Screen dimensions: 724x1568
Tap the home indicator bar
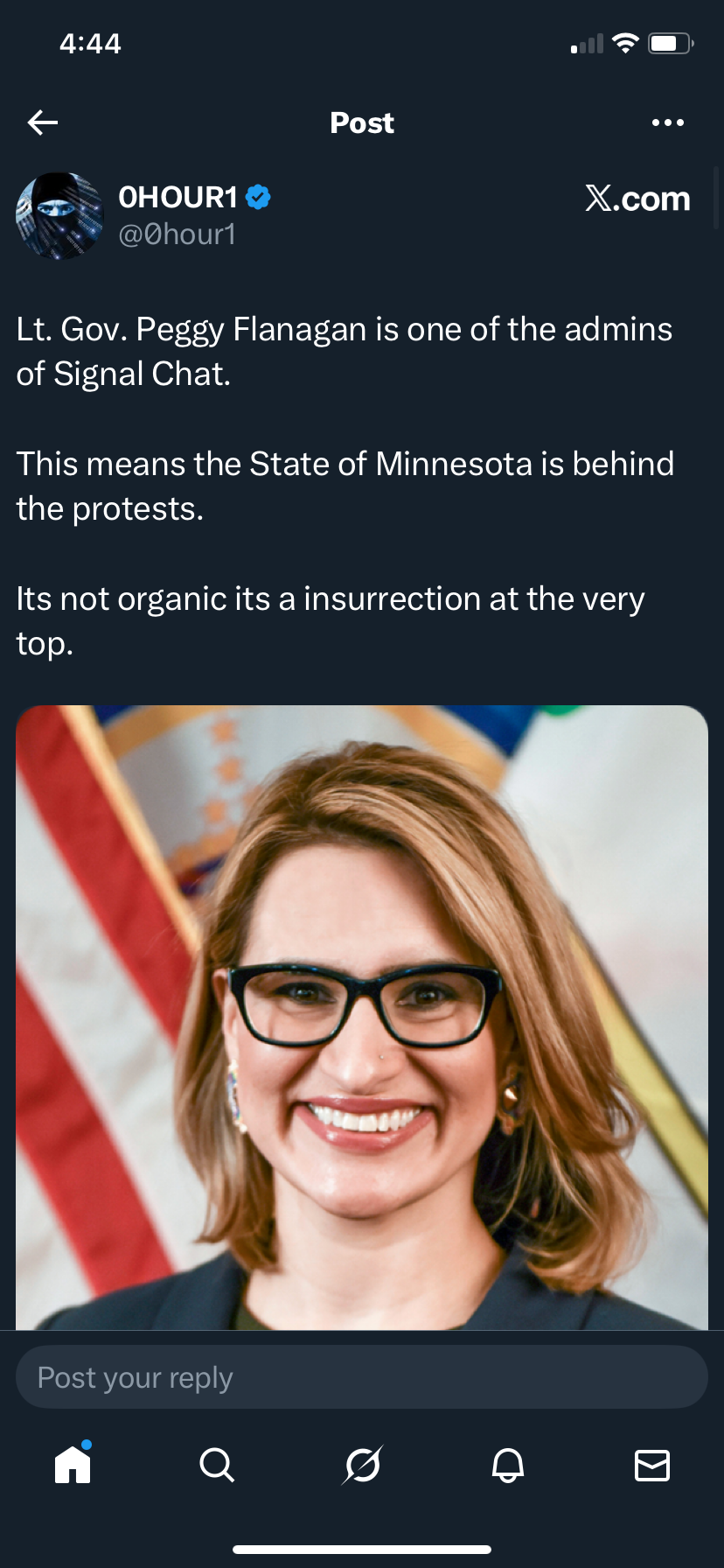[362, 1550]
